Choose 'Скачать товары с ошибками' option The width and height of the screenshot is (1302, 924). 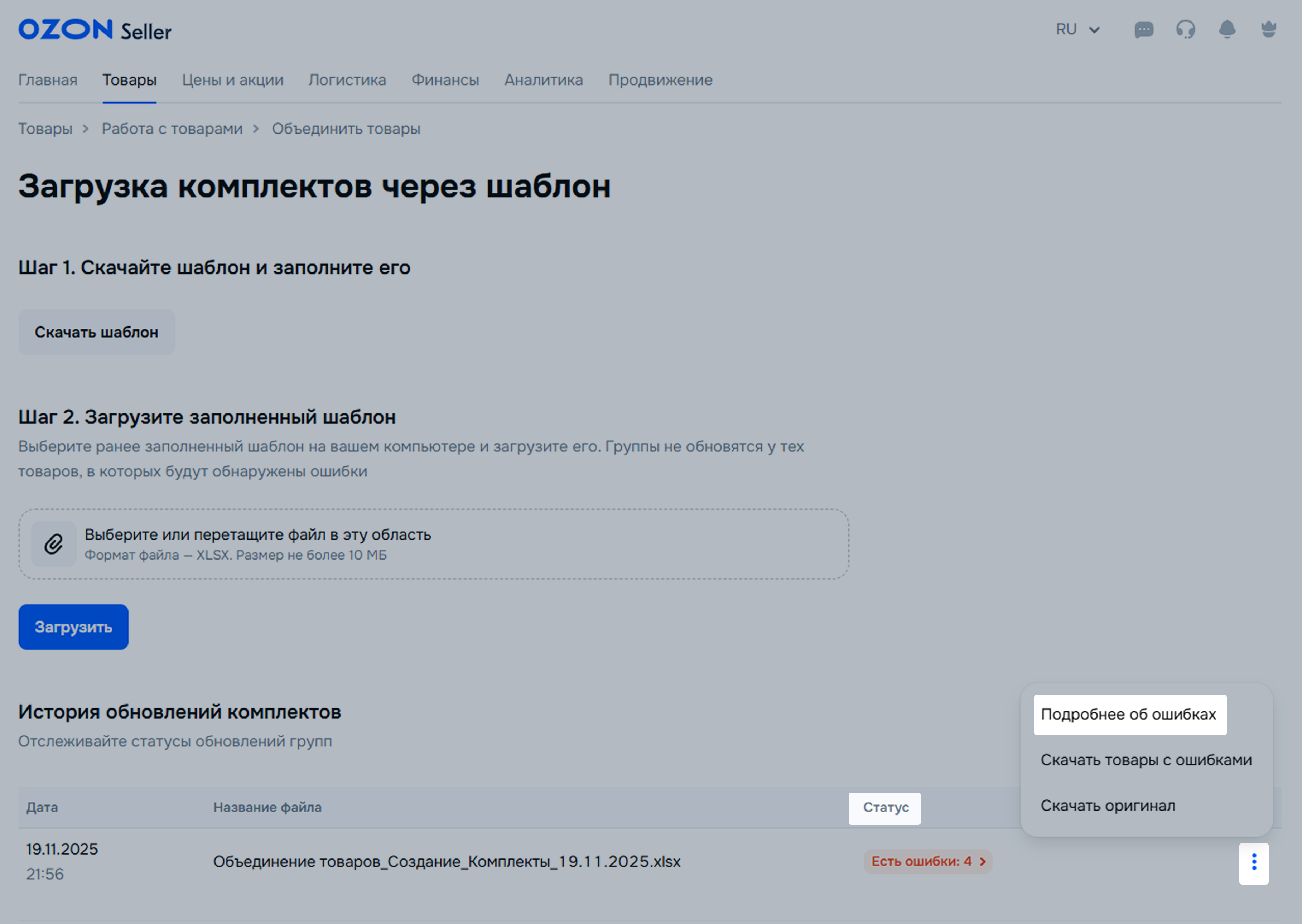click(1146, 760)
